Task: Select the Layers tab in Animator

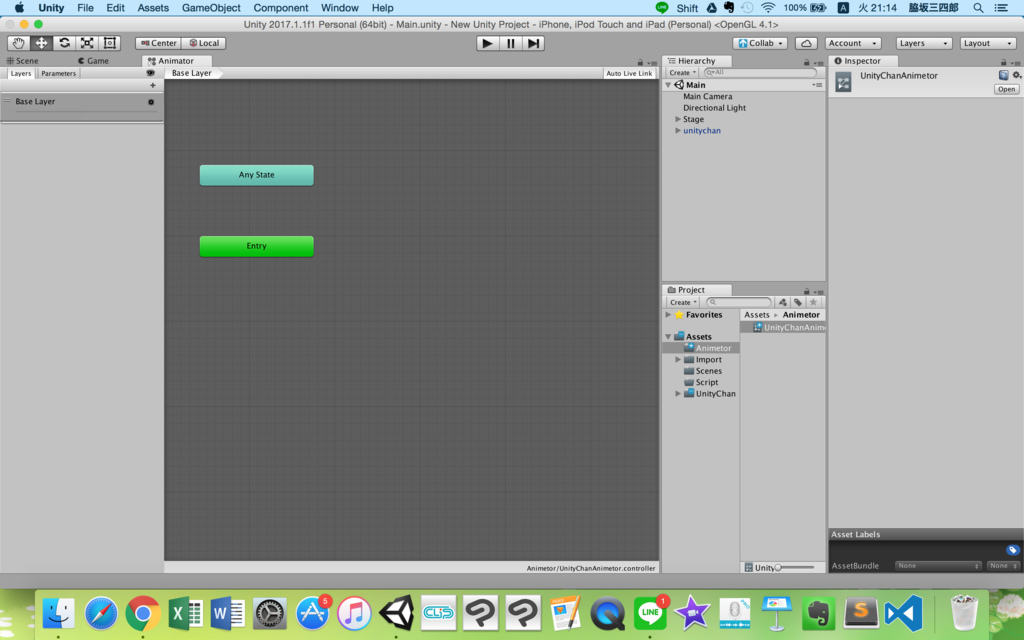Action: tap(20, 73)
